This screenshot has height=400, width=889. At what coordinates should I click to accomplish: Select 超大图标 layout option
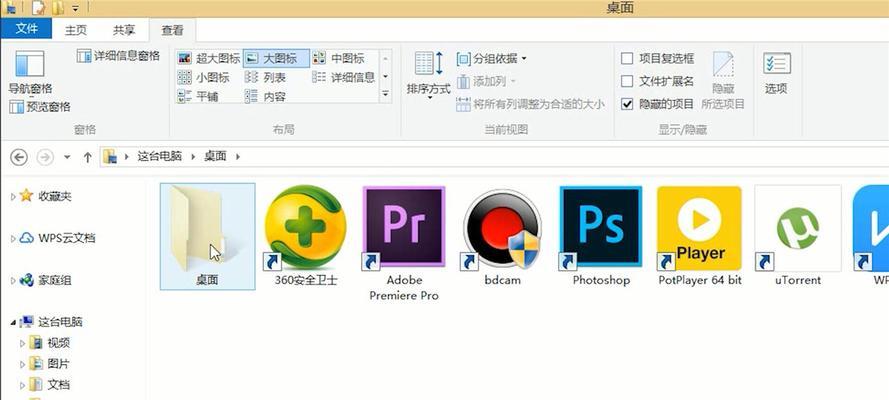pos(209,58)
